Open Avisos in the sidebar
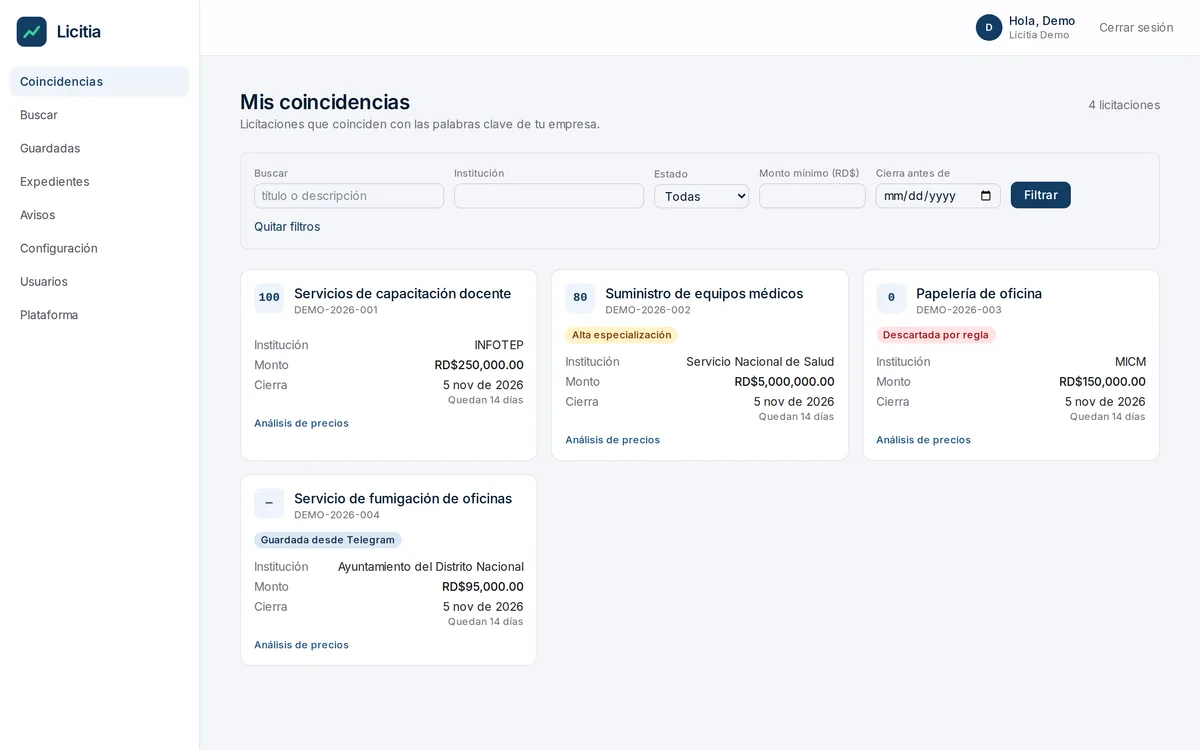Viewport: 1200px width, 750px height. click(x=99, y=215)
